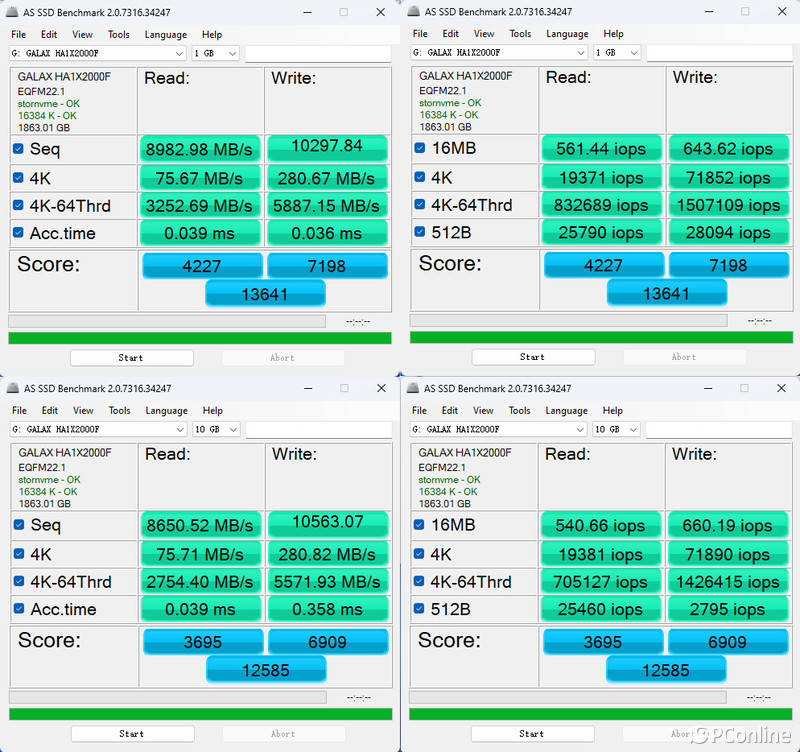Open the Tools menu in the 8982.98 MB/s window
Image resolution: width=800 pixels, height=752 pixels.
tap(119, 34)
